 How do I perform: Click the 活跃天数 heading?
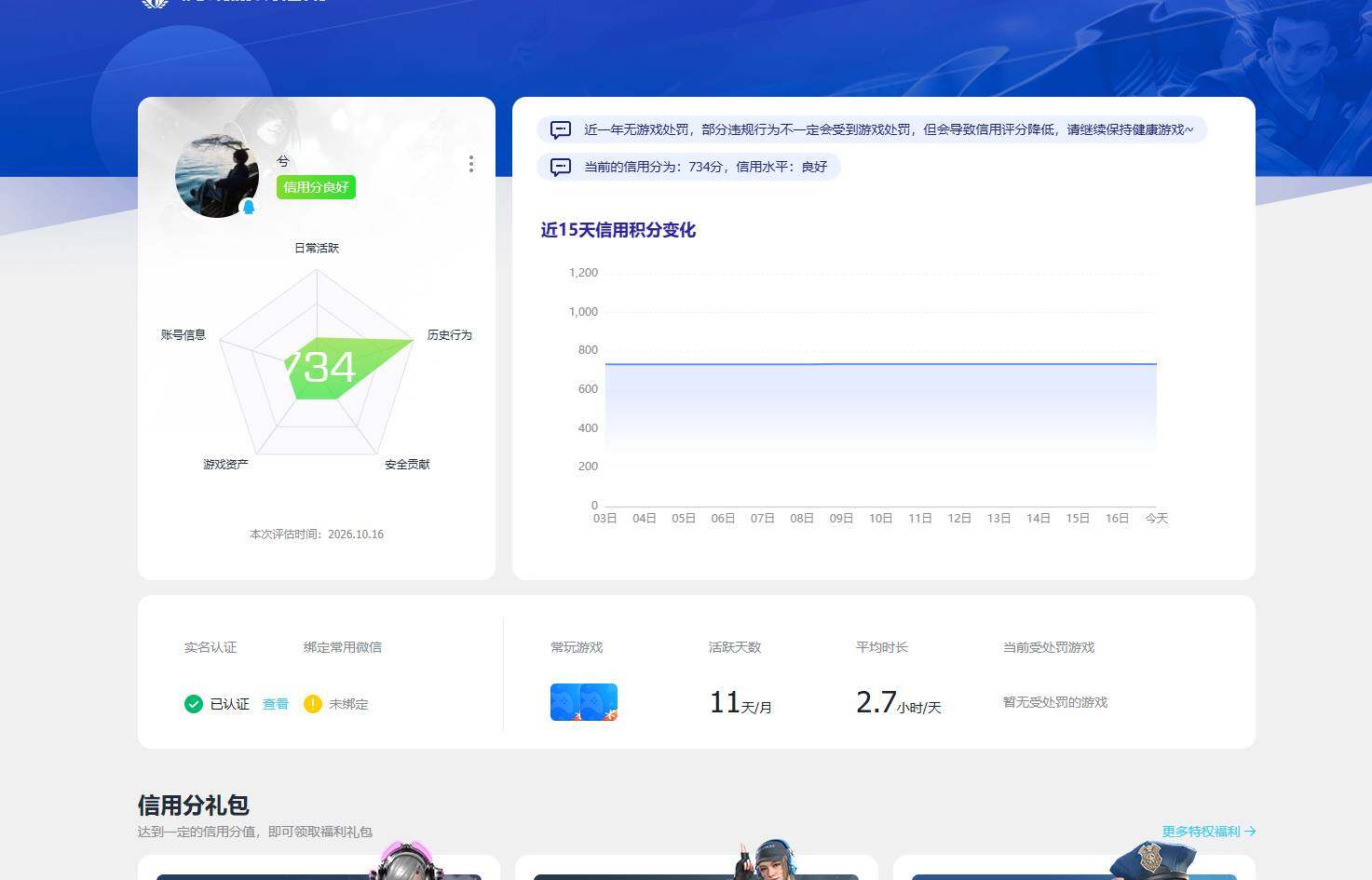(735, 647)
